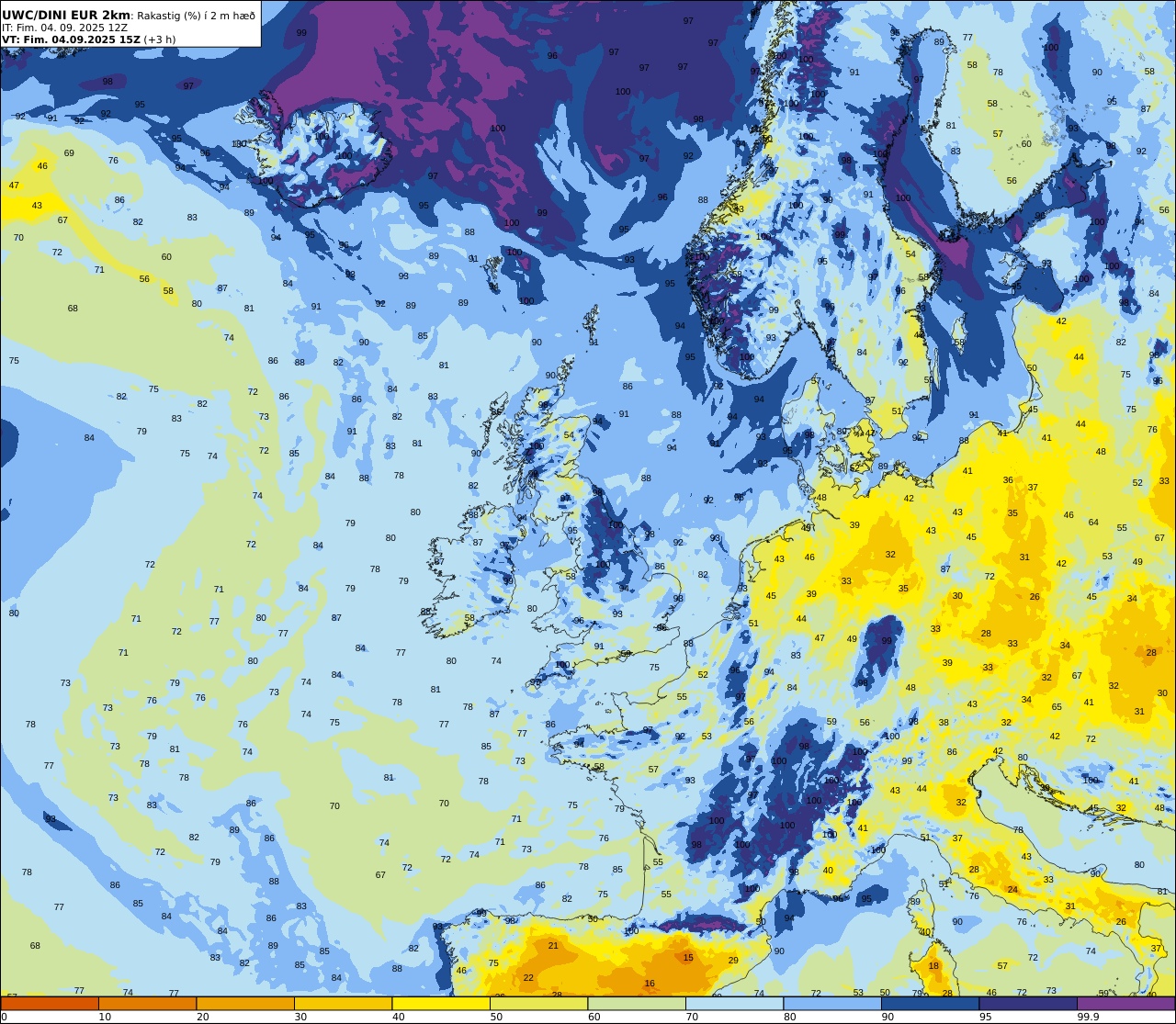Click the humidity value 24 in central Italy
Viewport: 1176px width, 1024px height.
click(1012, 889)
